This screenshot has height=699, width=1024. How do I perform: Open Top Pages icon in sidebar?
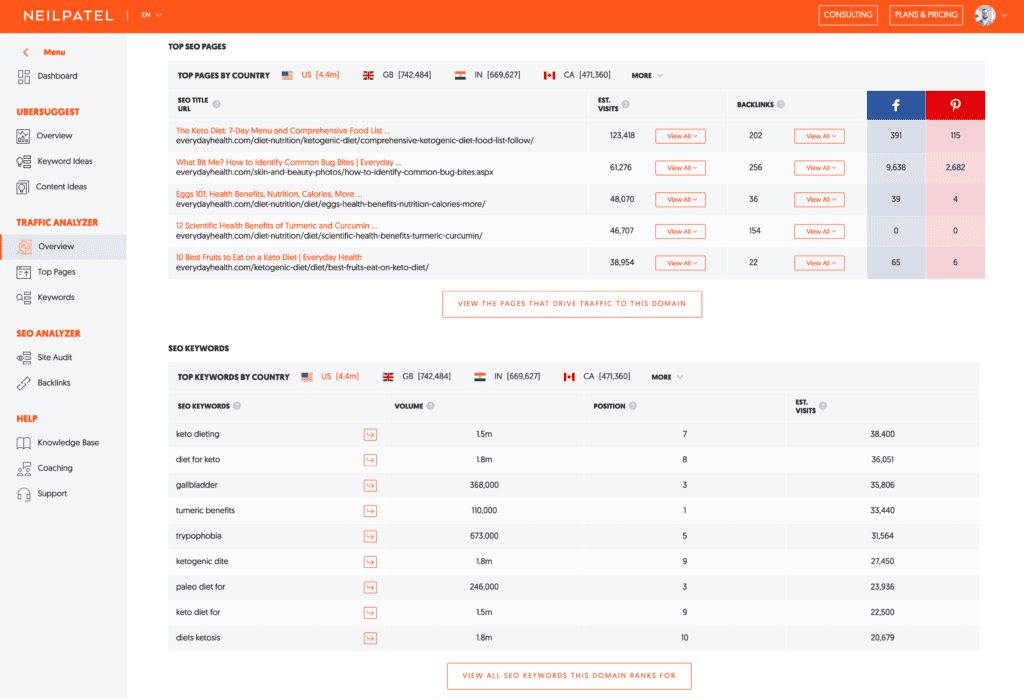tap(24, 272)
